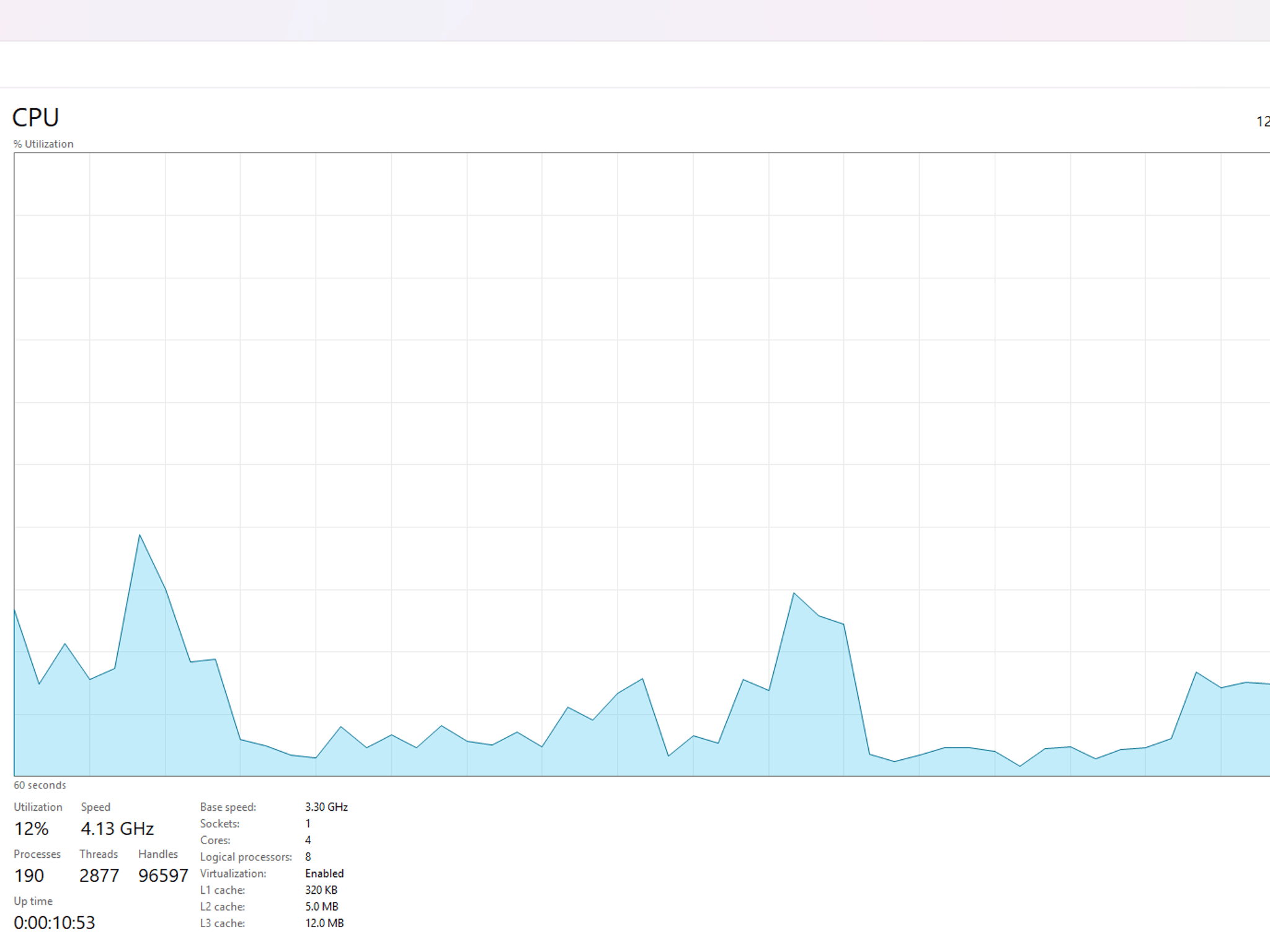Click the Speed label
This screenshot has width=1270, height=952.
[x=95, y=807]
